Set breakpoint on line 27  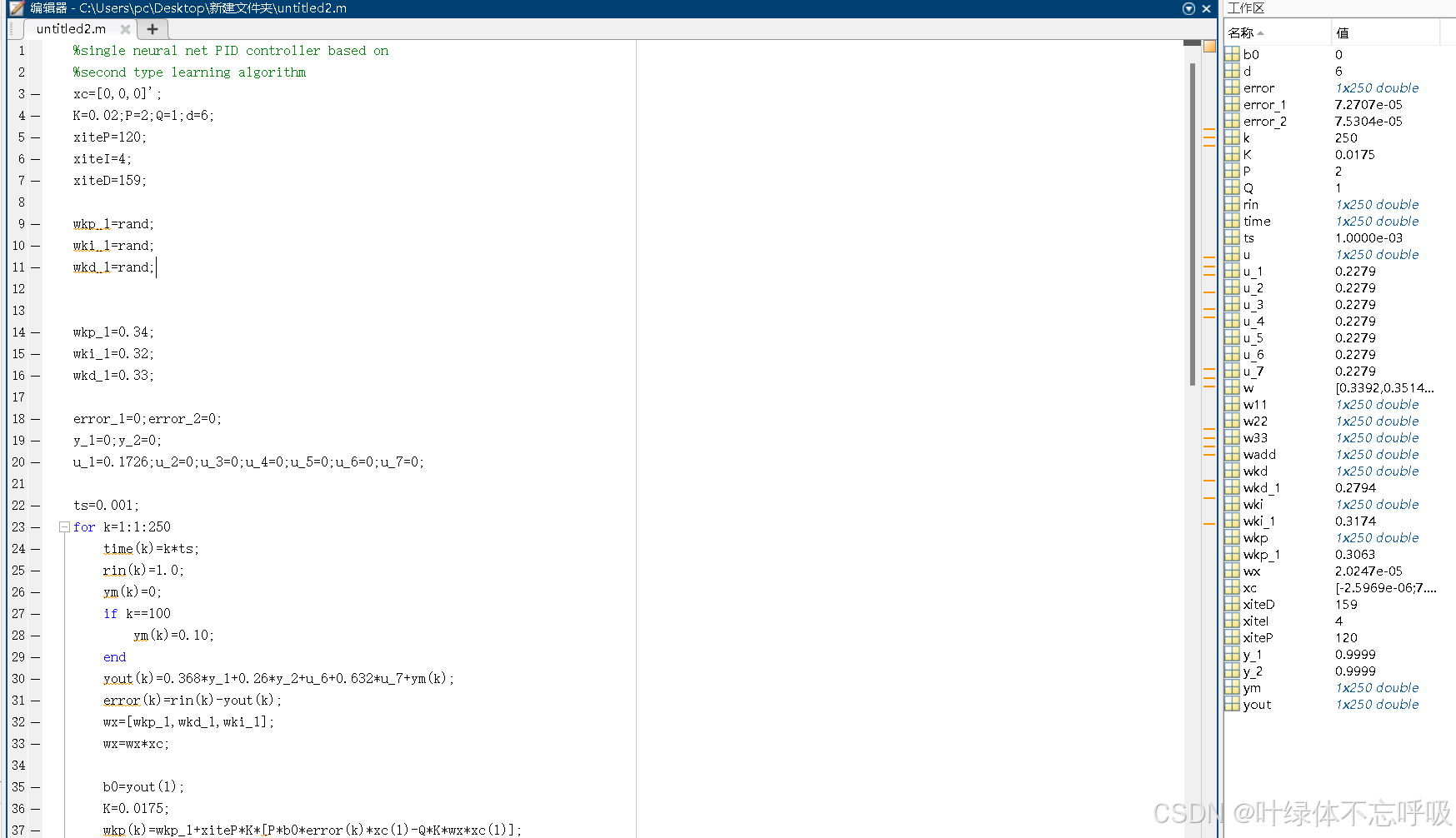point(36,614)
